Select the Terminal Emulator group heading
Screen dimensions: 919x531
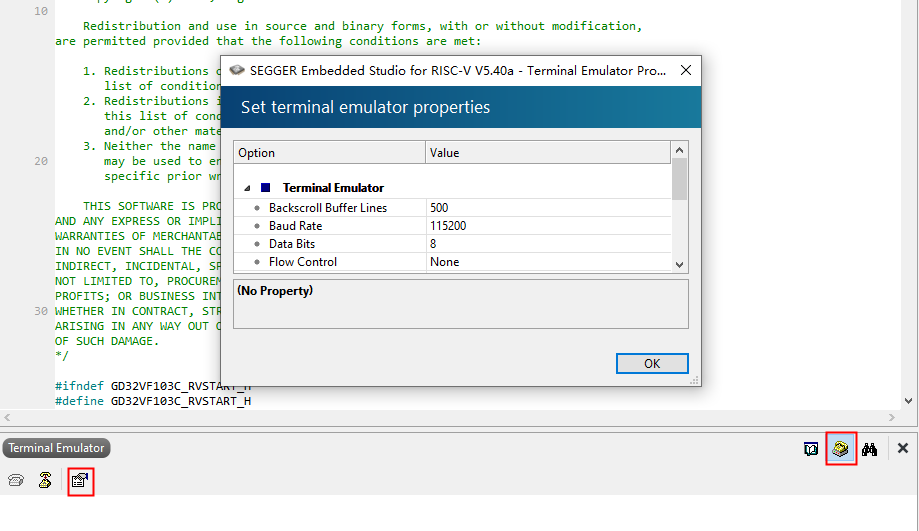tap(333, 188)
